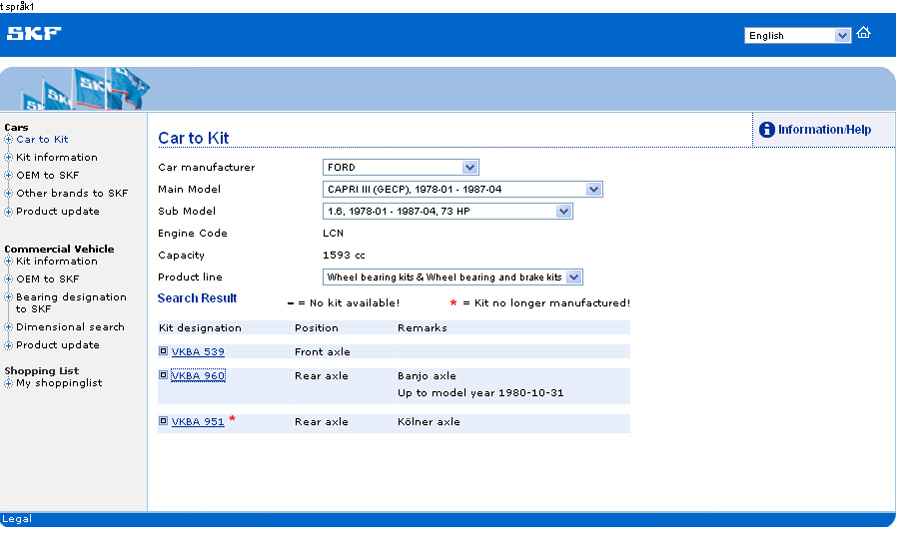Click the Car to Kit page heading
This screenshot has width=900, height=540.
click(x=193, y=138)
